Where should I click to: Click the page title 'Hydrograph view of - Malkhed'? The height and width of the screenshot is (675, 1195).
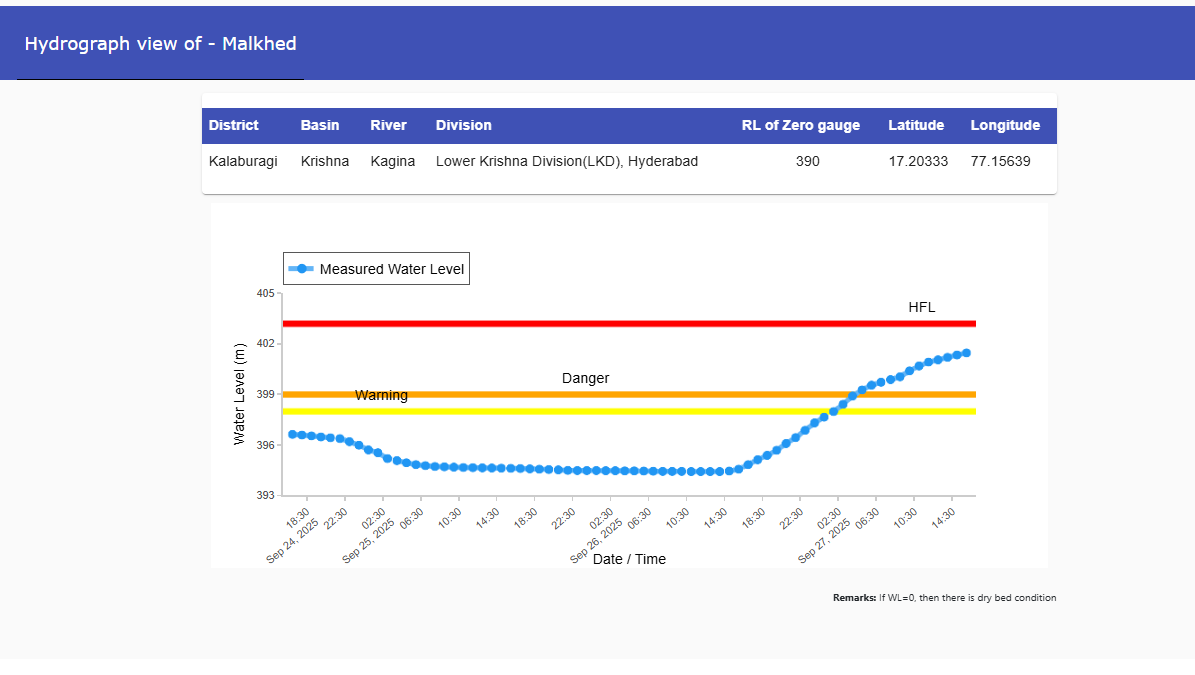coord(161,43)
